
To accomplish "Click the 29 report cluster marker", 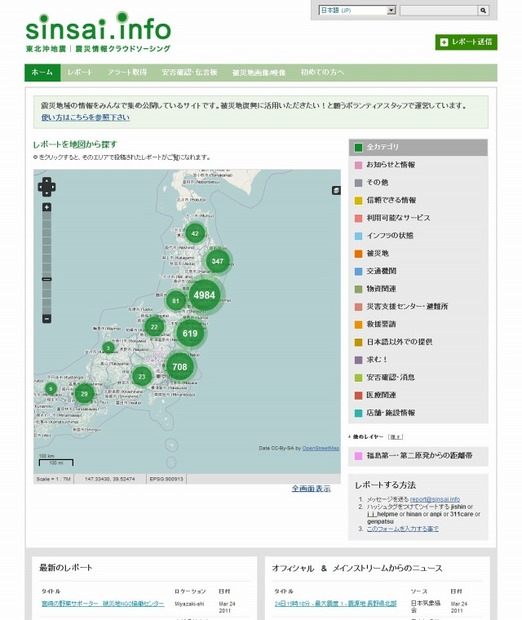I will pos(84,394).
